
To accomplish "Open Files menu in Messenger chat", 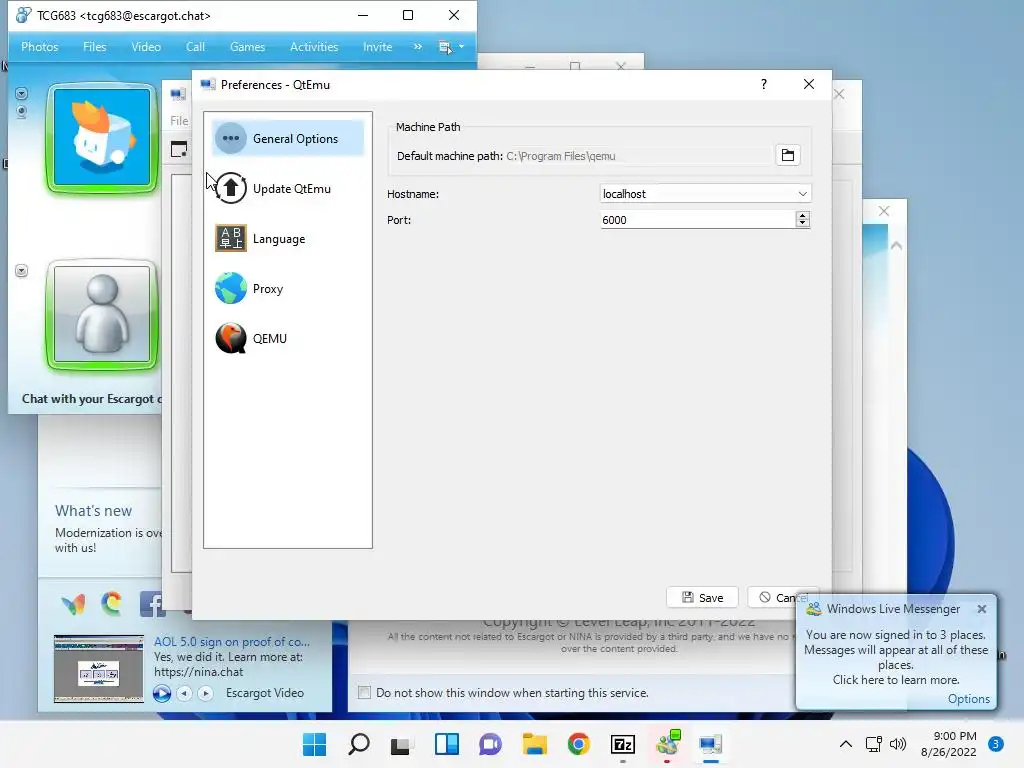I will [95, 47].
